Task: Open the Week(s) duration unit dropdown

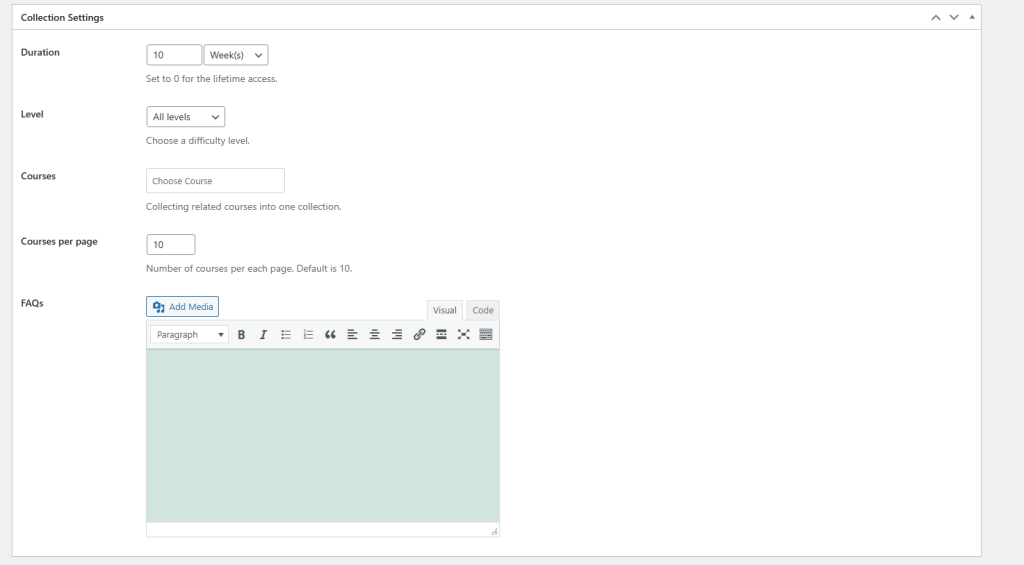Action: point(236,55)
